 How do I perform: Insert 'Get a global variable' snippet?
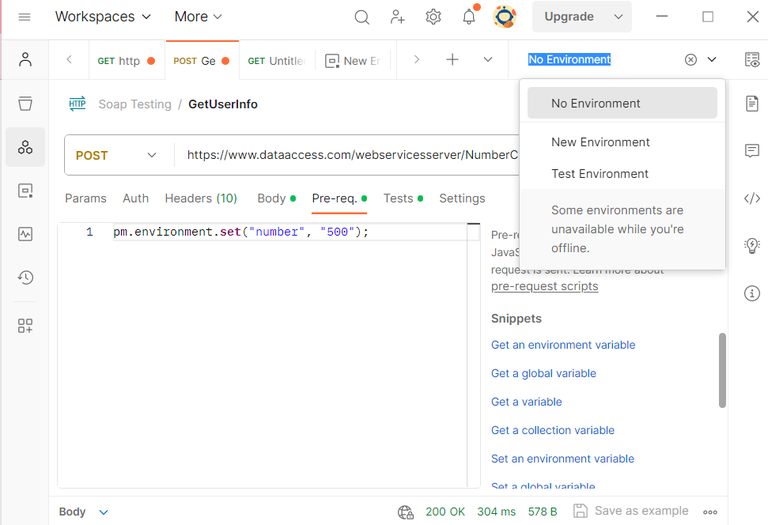pos(543,373)
